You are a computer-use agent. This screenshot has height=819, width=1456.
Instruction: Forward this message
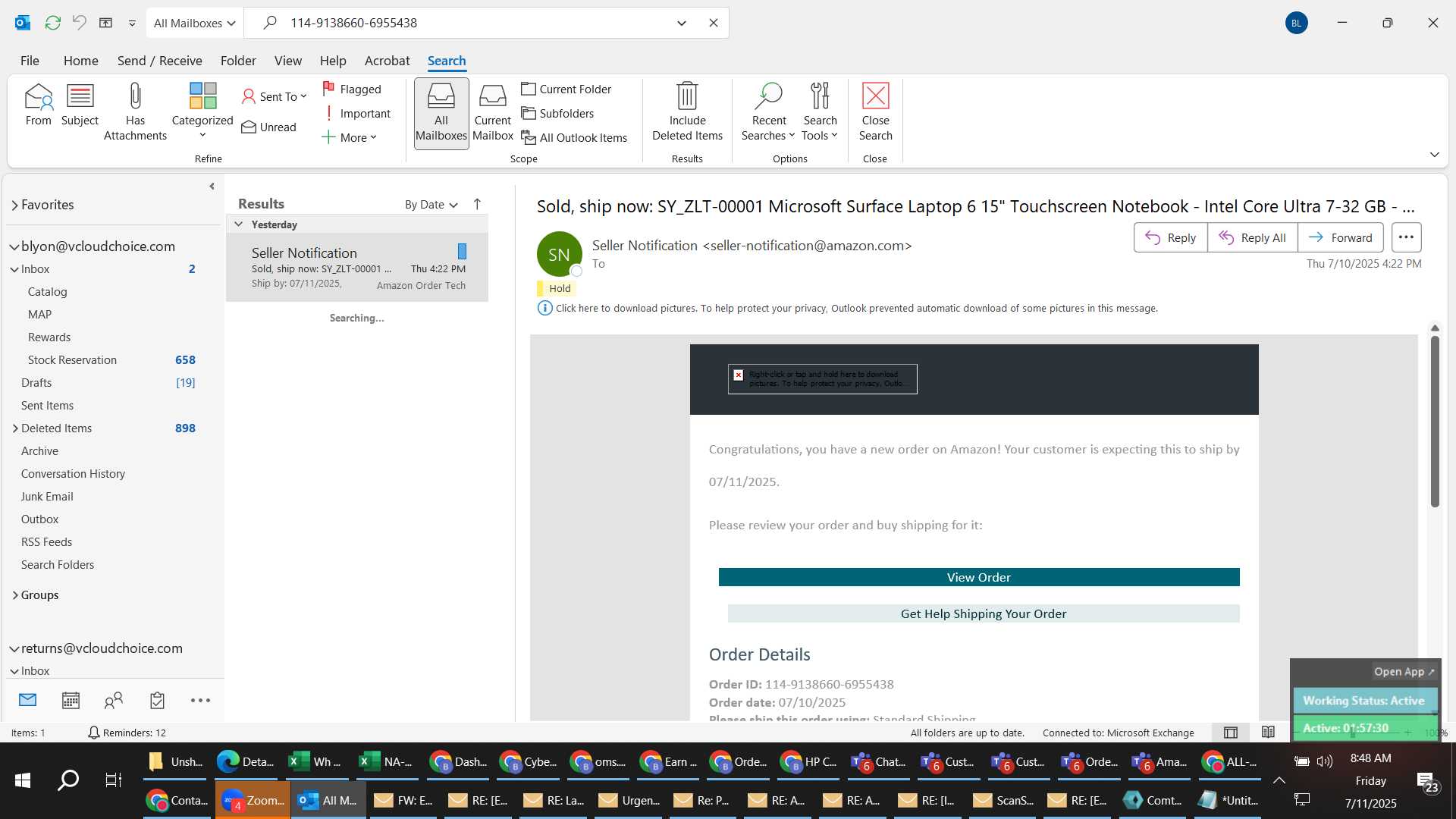pos(1340,237)
